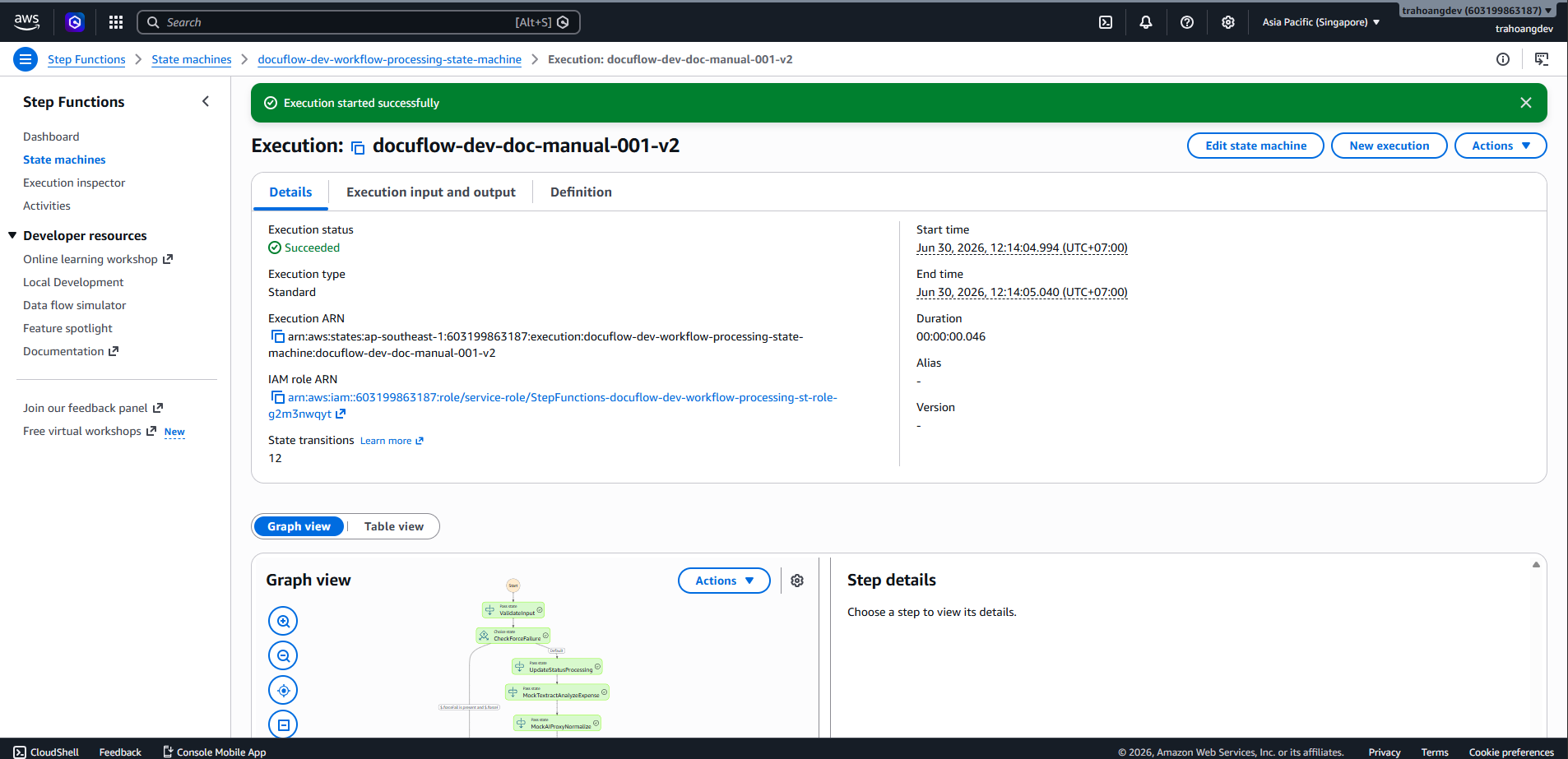1568x759 pixels.
Task: Start a New execution
Action: coord(1389,146)
